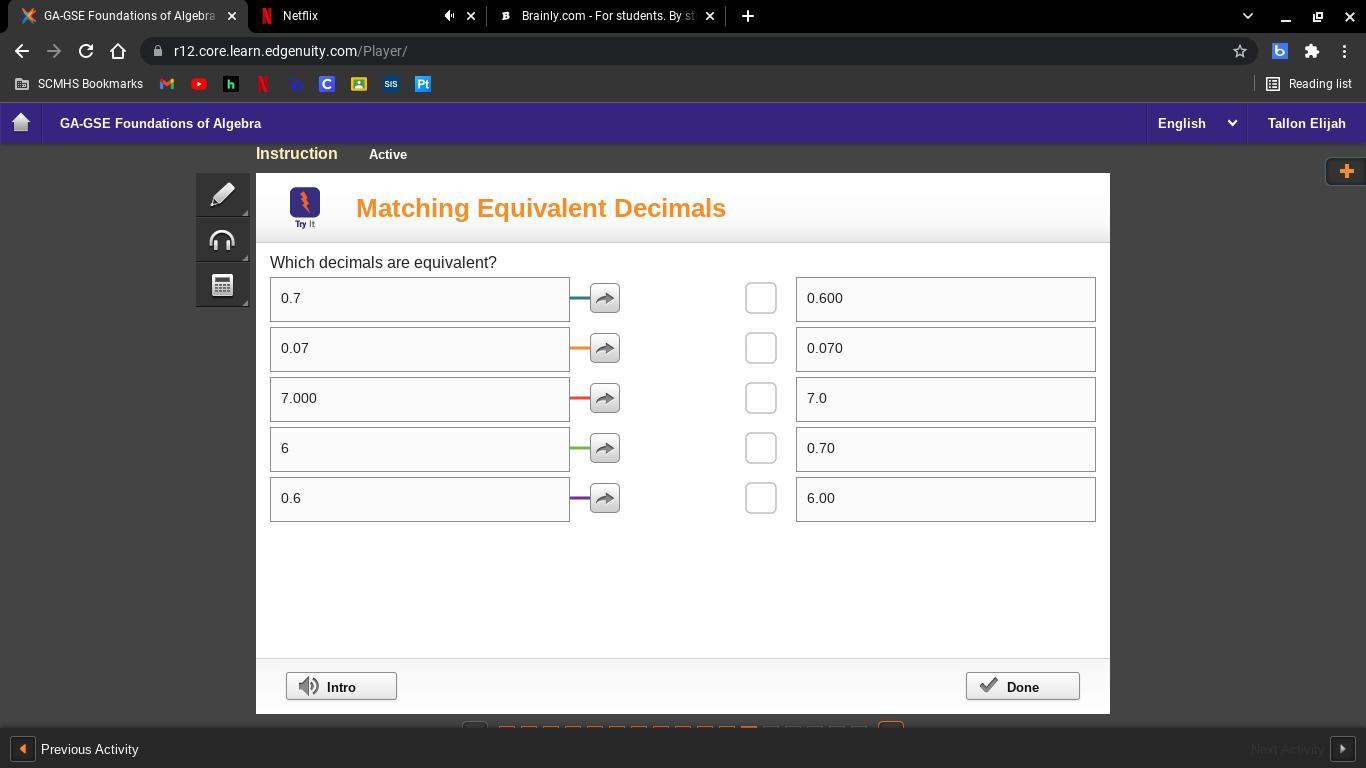Click the arrow button next to 7.000
The image size is (1366, 768).
(x=605, y=398)
